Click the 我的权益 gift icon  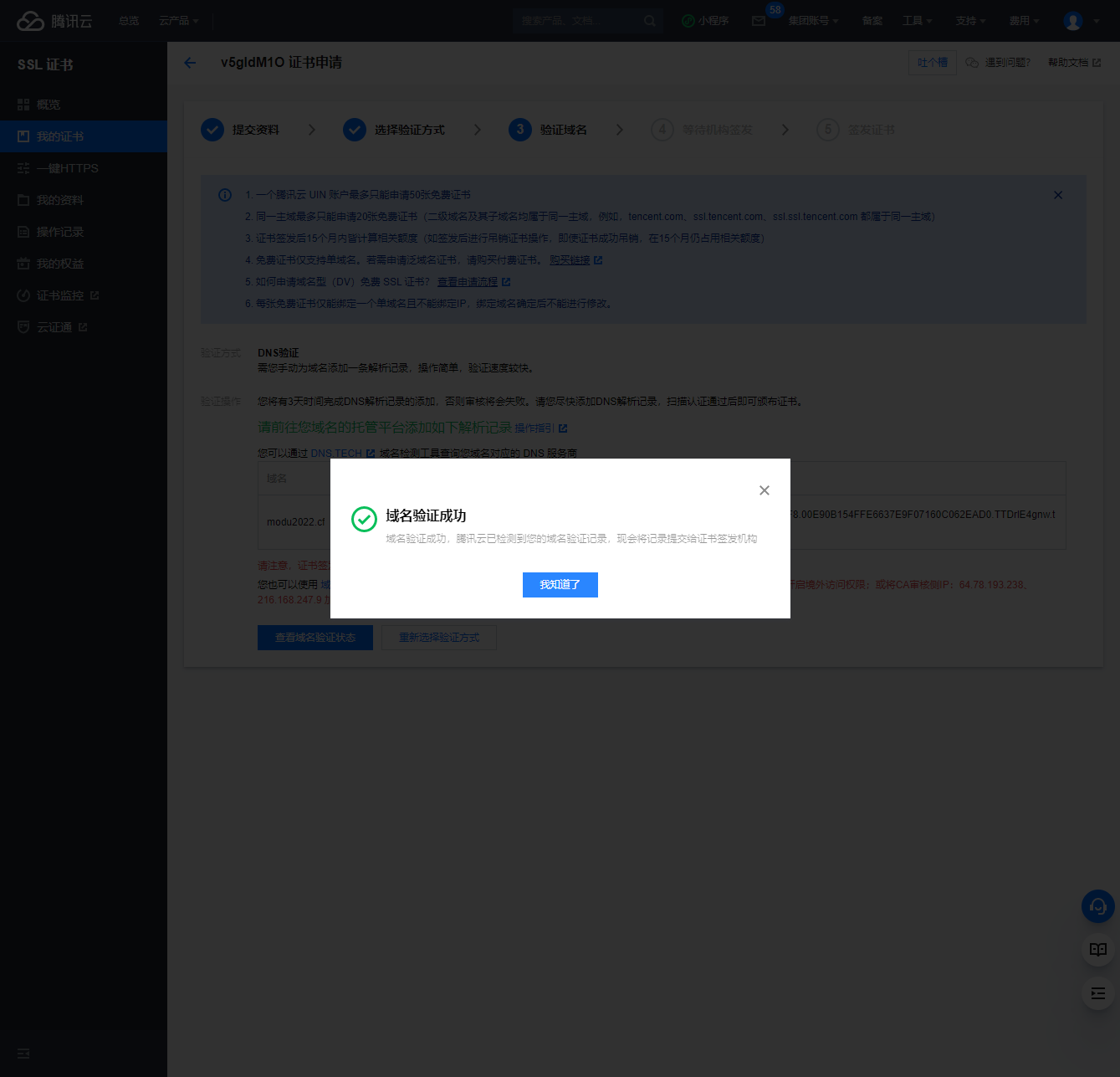tap(23, 264)
